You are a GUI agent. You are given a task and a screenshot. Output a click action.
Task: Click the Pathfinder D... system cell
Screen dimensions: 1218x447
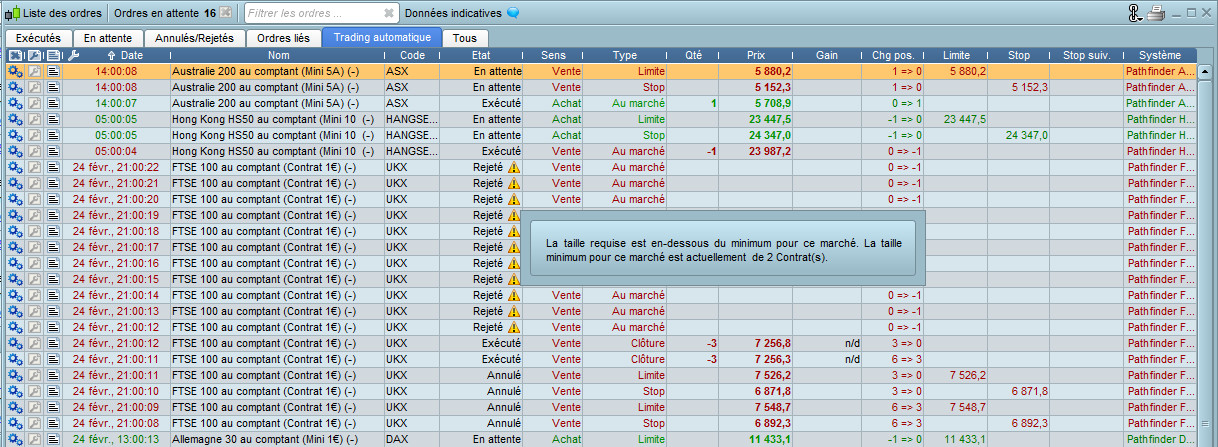click(x=1160, y=439)
